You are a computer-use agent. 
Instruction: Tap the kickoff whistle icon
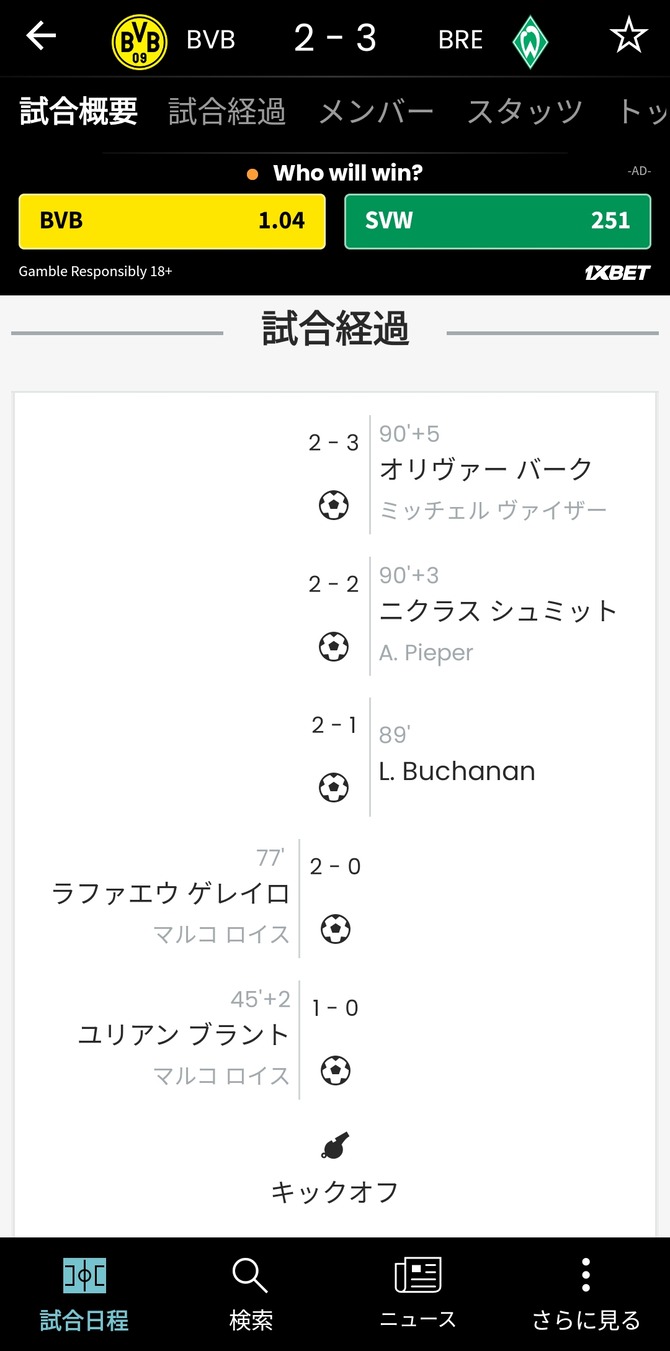pyautogui.click(x=335, y=1146)
